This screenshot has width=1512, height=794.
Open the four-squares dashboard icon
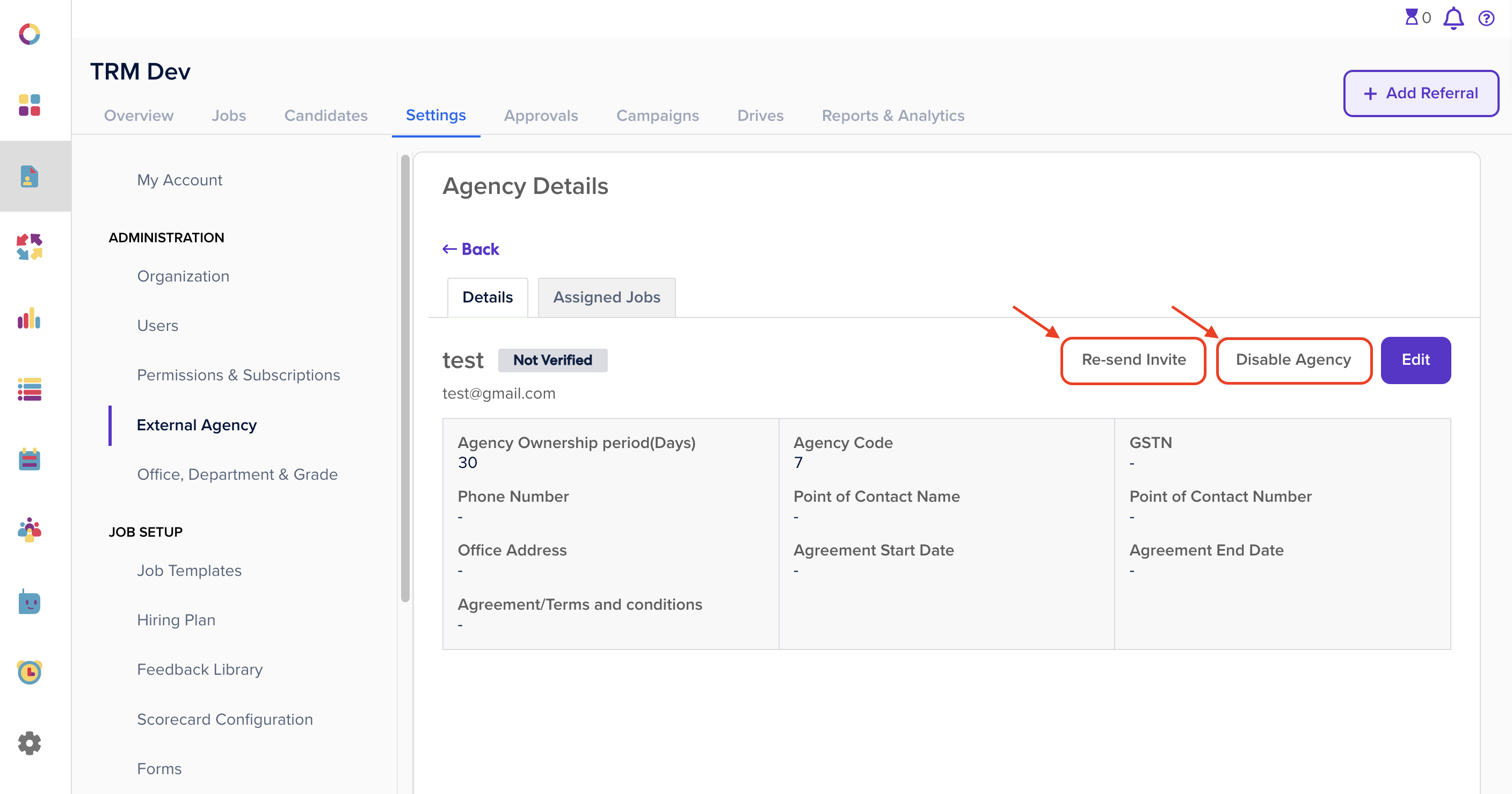pyautogui.click(x=30, y=105)
